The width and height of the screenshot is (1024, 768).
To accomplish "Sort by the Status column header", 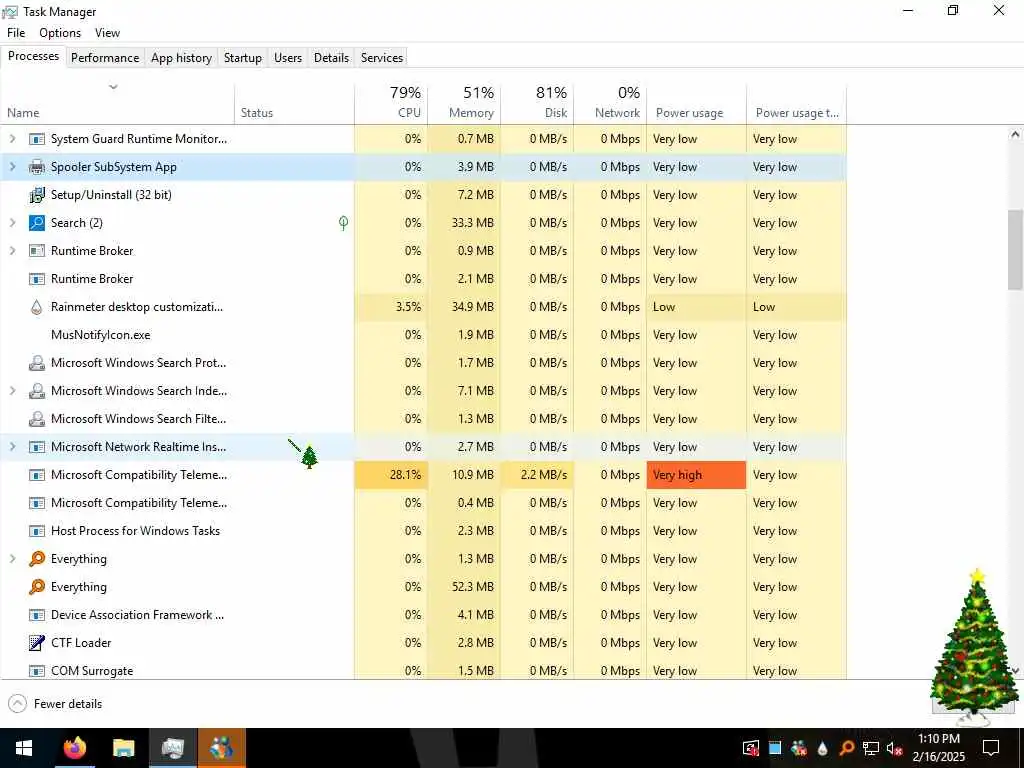I will [x=295, y=103].
